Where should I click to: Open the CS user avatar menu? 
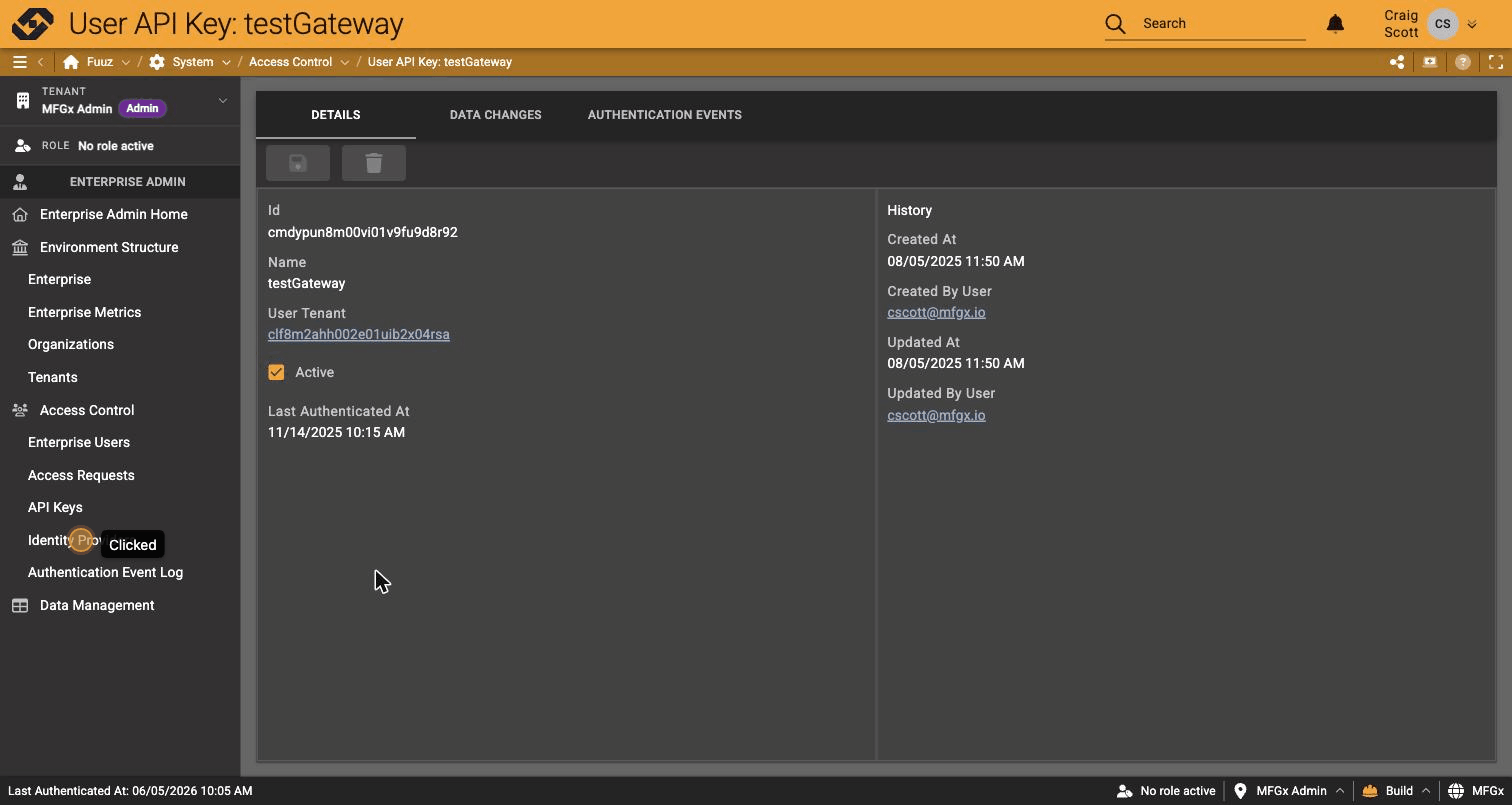click(x=1442, y=23)
